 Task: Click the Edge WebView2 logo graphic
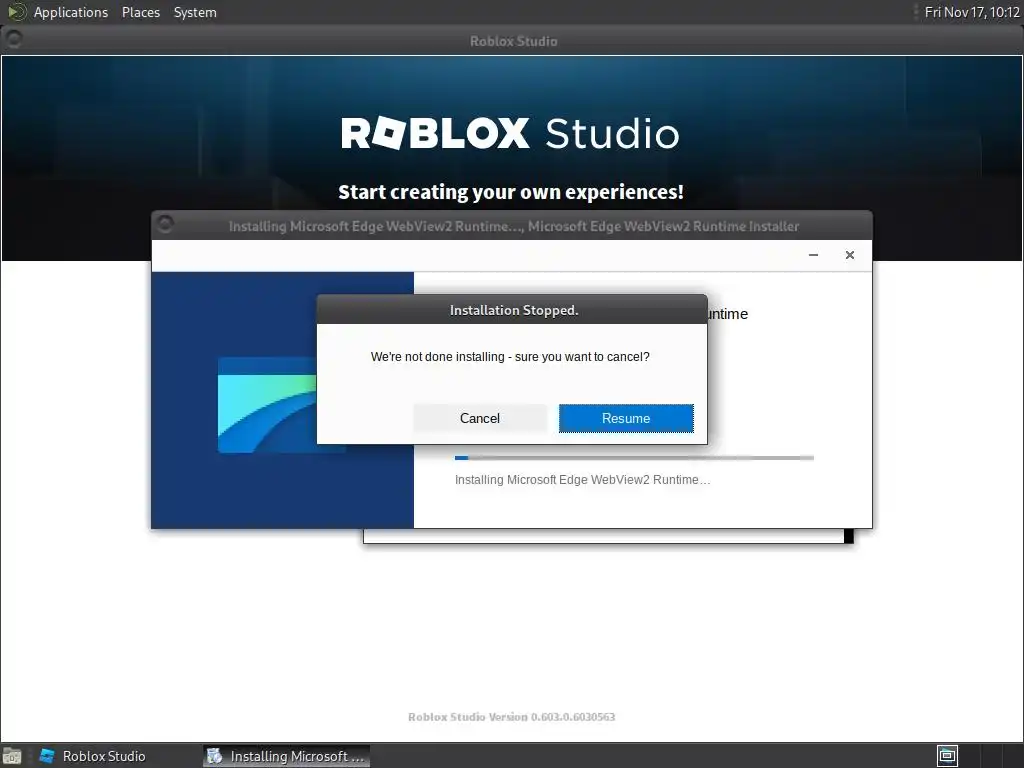point(267,405)
